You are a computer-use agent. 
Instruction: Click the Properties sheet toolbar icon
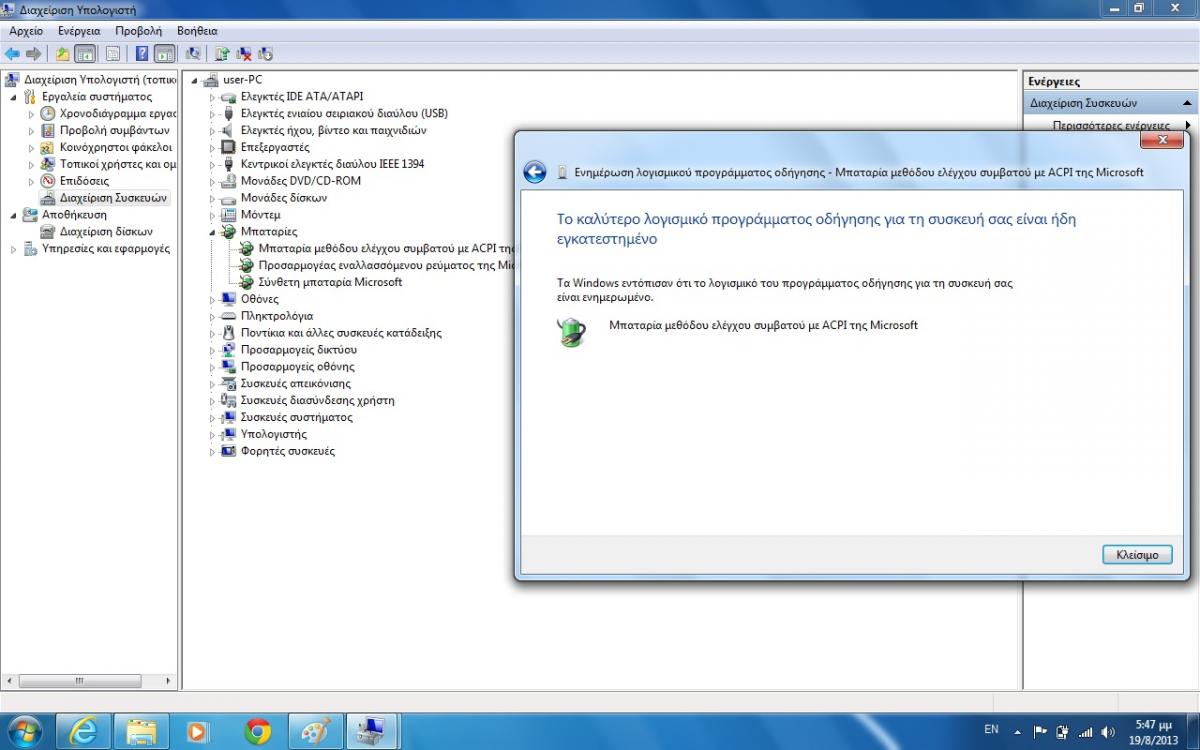113,53
